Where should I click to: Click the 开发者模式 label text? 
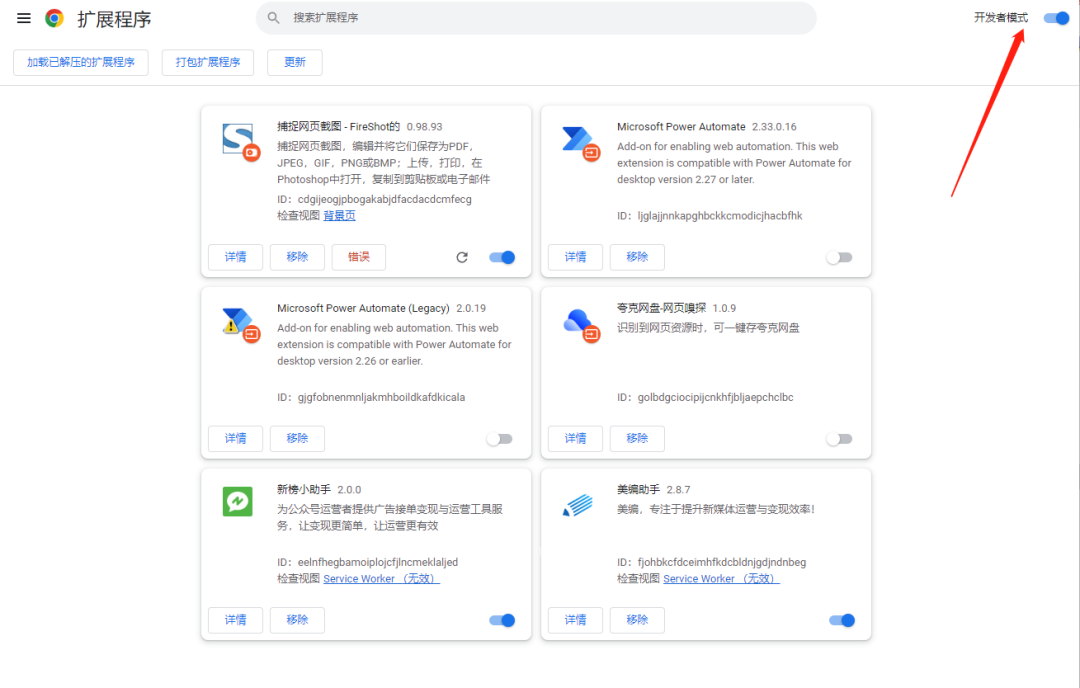1001,18
